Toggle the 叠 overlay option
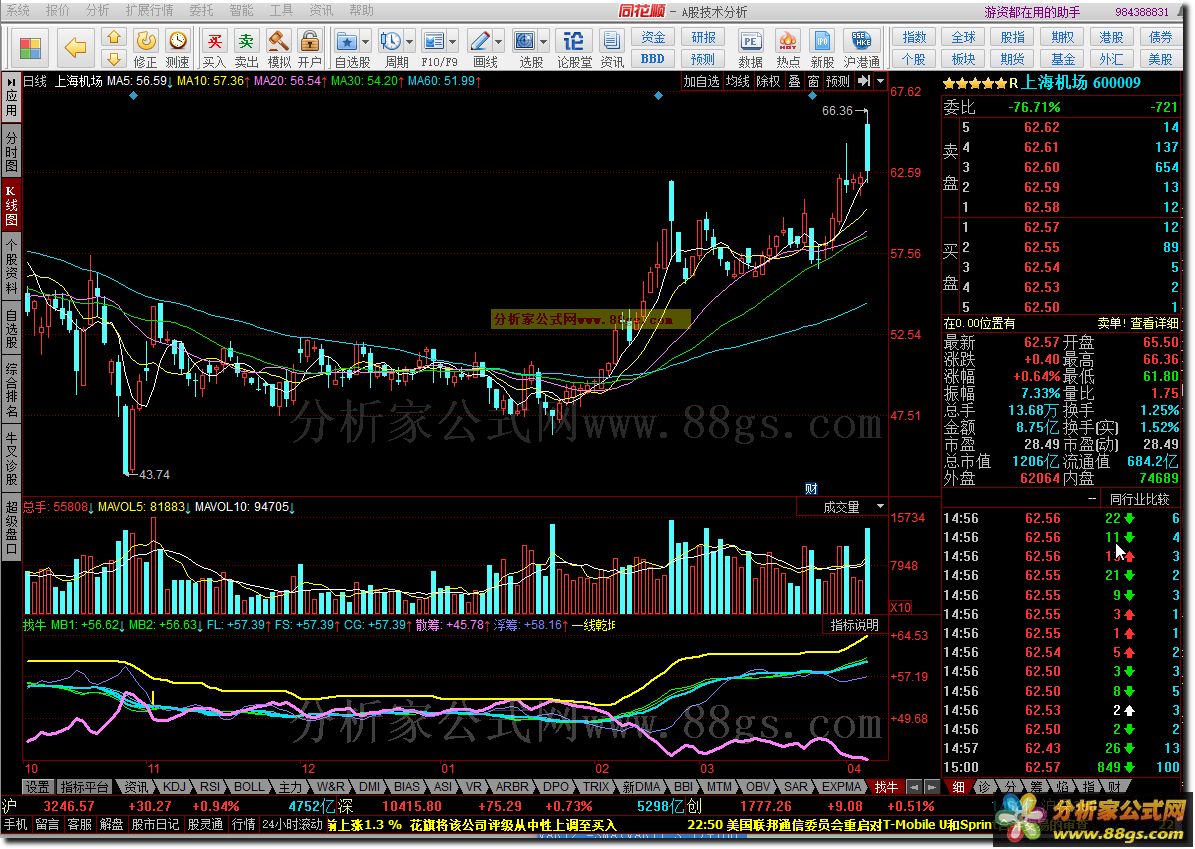 [x=794, y=81]
